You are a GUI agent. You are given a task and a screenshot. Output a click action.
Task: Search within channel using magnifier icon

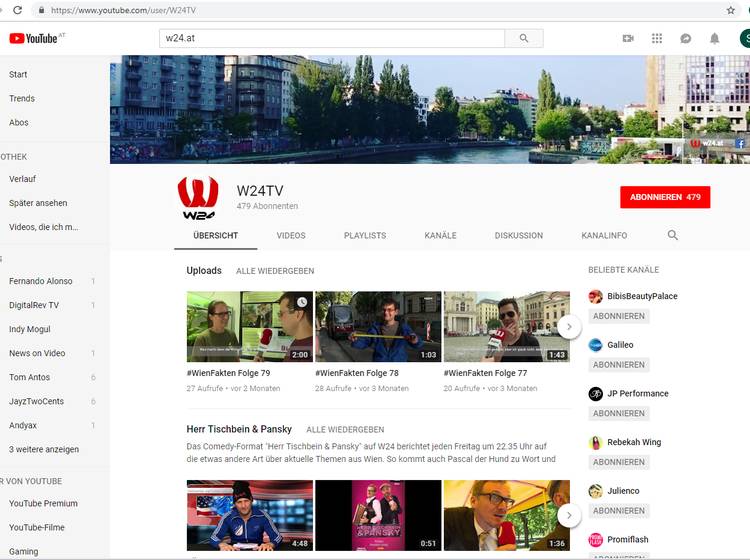click(x=673, y=235)
